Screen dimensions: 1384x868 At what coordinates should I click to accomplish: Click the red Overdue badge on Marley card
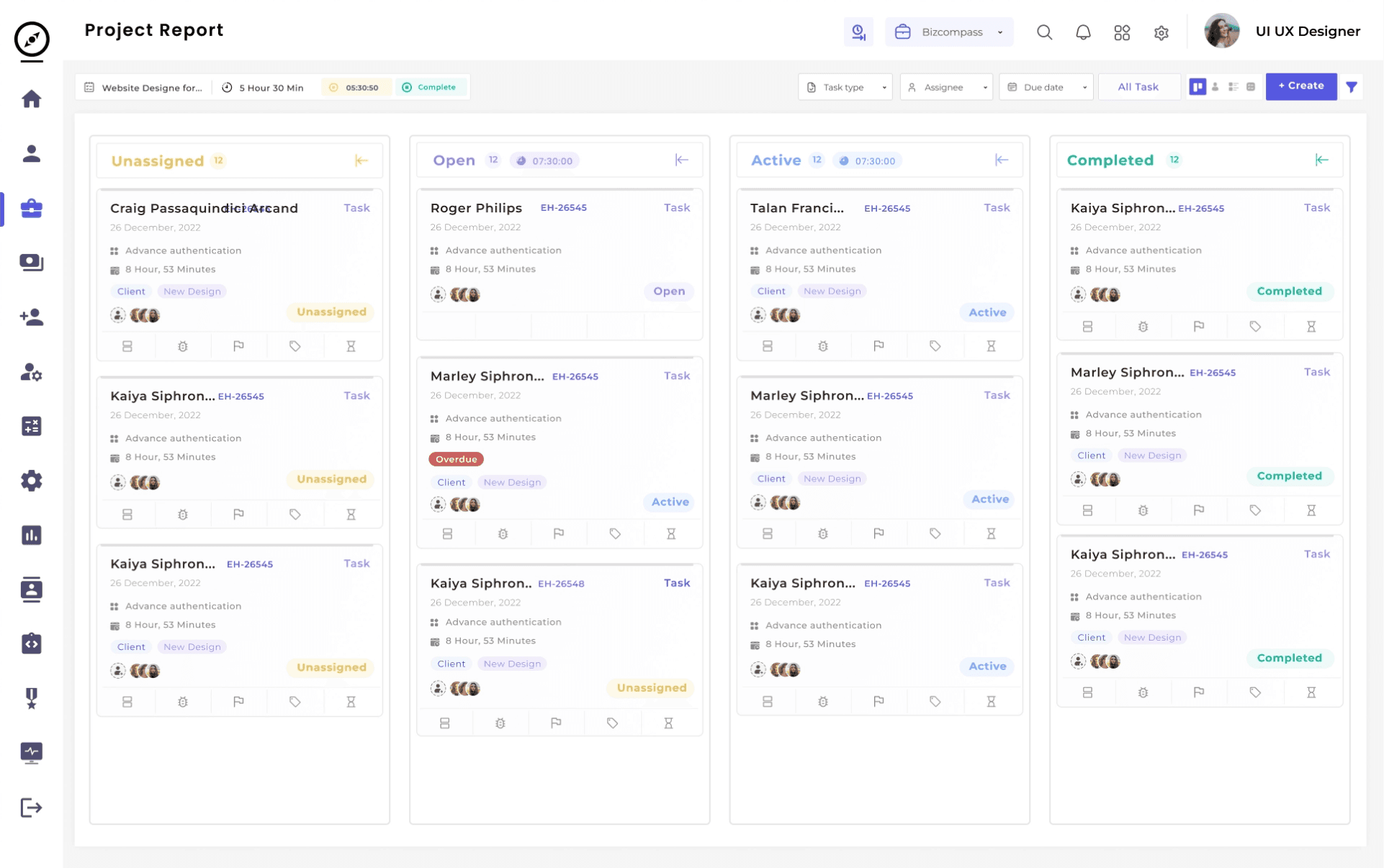[456, 459]
